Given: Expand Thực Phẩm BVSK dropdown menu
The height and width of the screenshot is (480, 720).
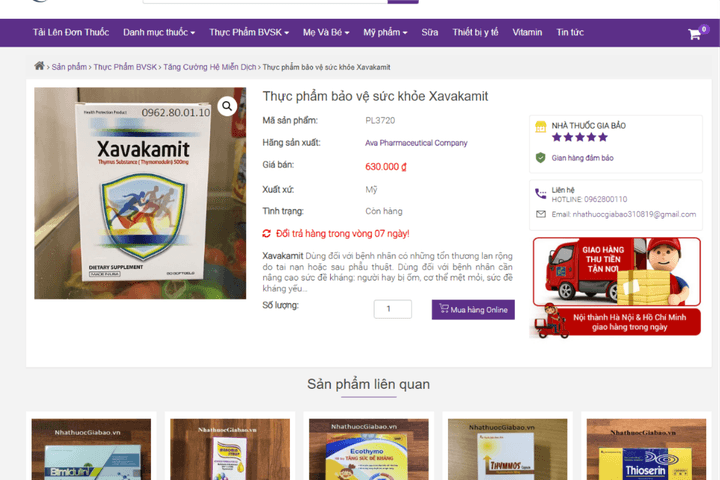Looking at the screenshot, I should (249, 33).
